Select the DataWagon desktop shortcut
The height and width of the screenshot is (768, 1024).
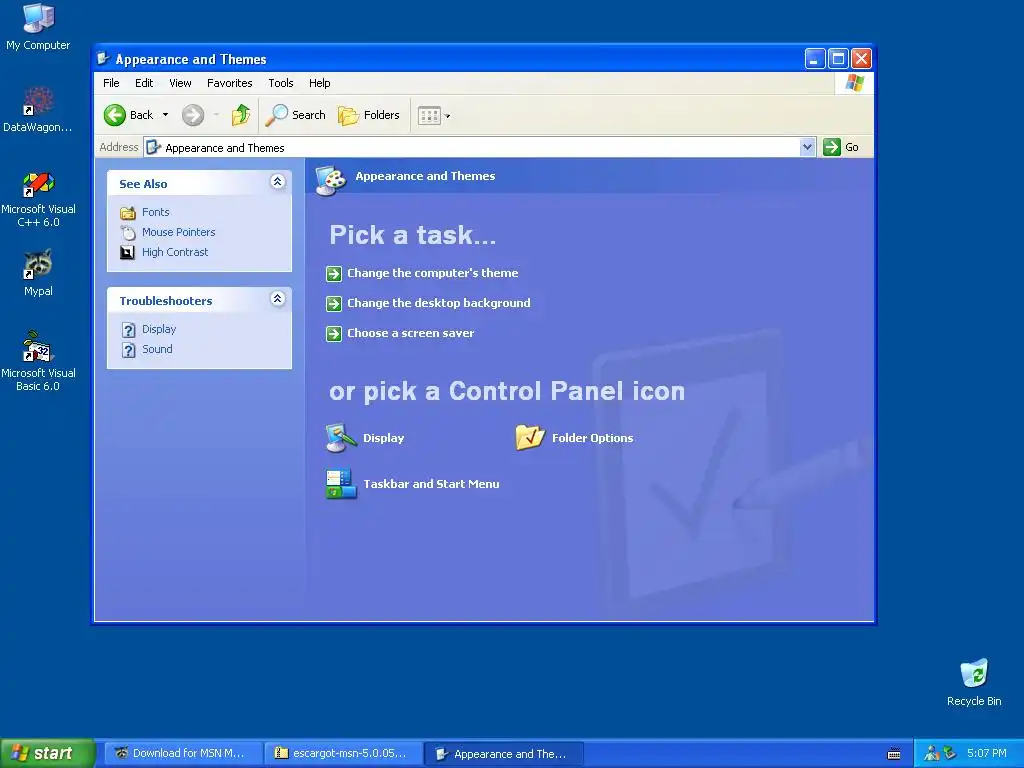pos(38,109)
